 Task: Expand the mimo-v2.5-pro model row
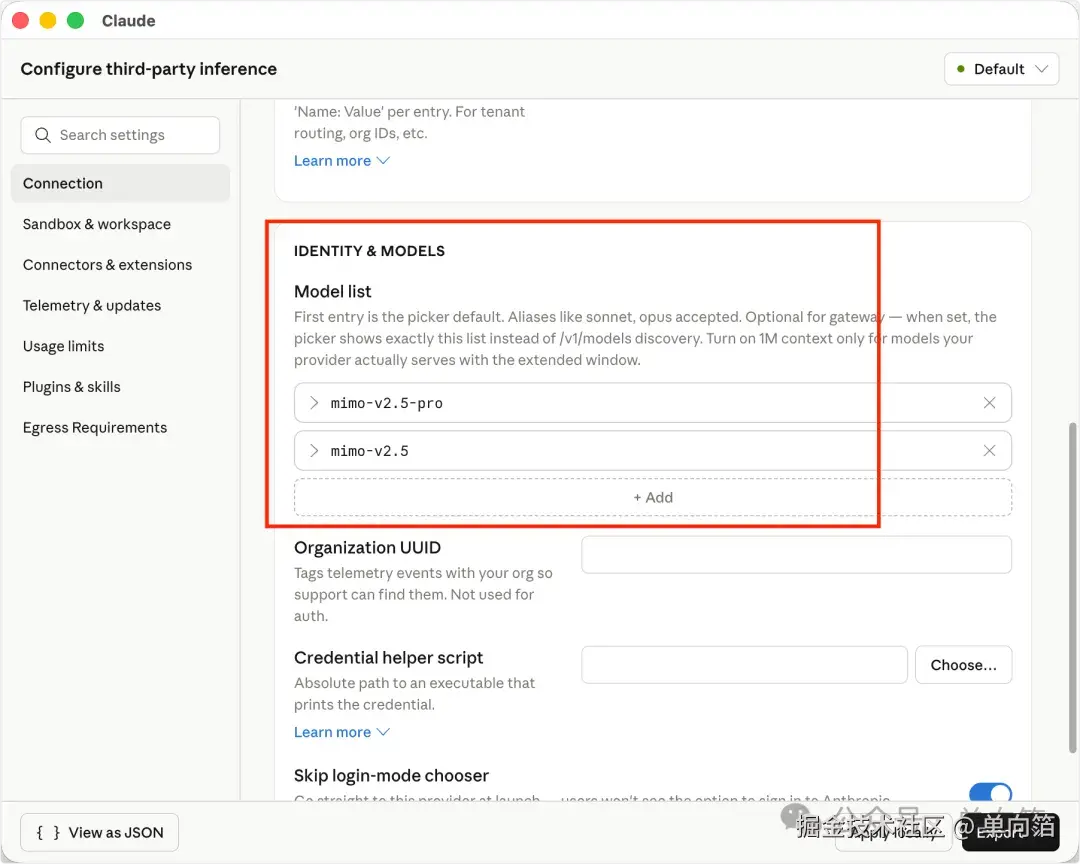tap(314, 402)
